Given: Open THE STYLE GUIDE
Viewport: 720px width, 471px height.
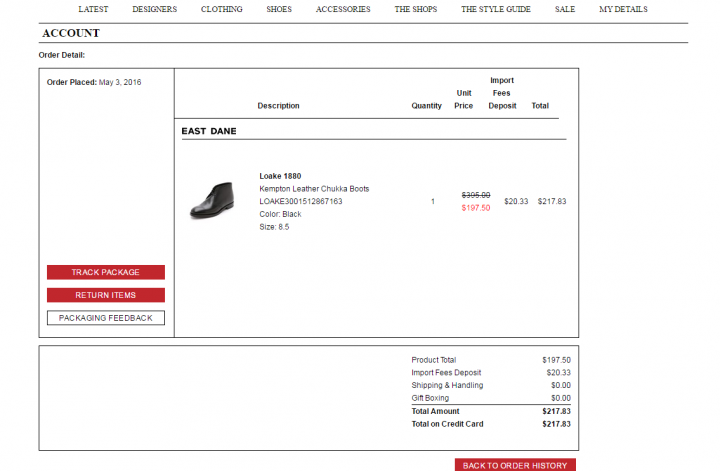Looking at the screenshot, I should [x=495, y=9].
